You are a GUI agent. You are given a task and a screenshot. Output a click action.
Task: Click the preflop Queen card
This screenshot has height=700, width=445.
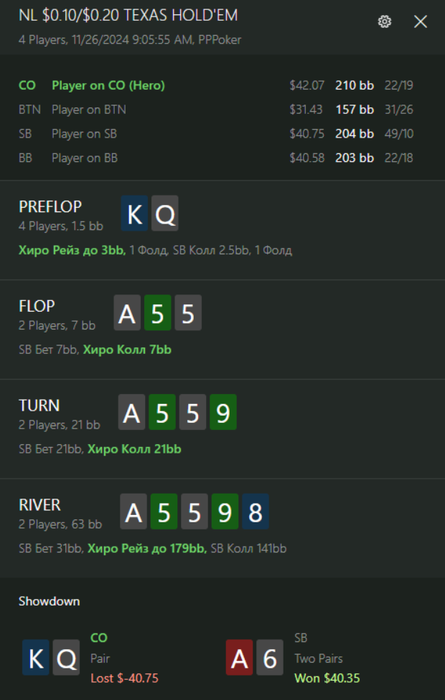pos(165,213)
